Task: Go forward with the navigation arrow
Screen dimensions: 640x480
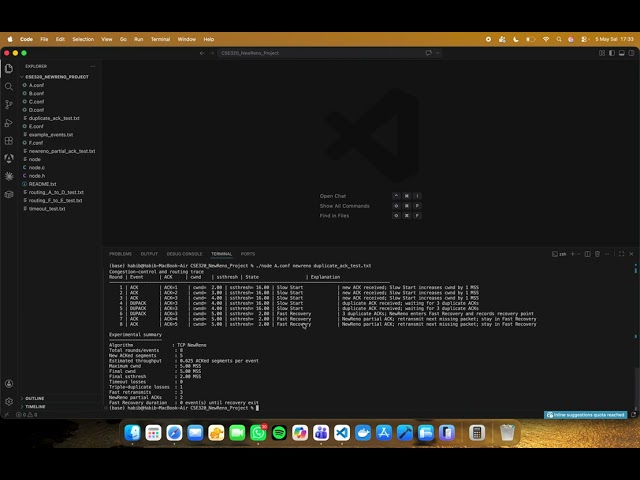Action: coord(212,53)
